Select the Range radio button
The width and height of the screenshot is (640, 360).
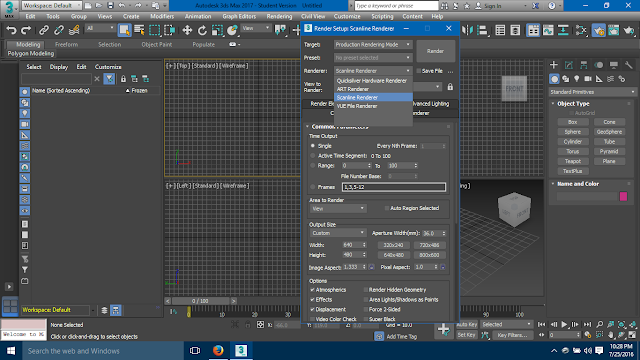[313, 165]
